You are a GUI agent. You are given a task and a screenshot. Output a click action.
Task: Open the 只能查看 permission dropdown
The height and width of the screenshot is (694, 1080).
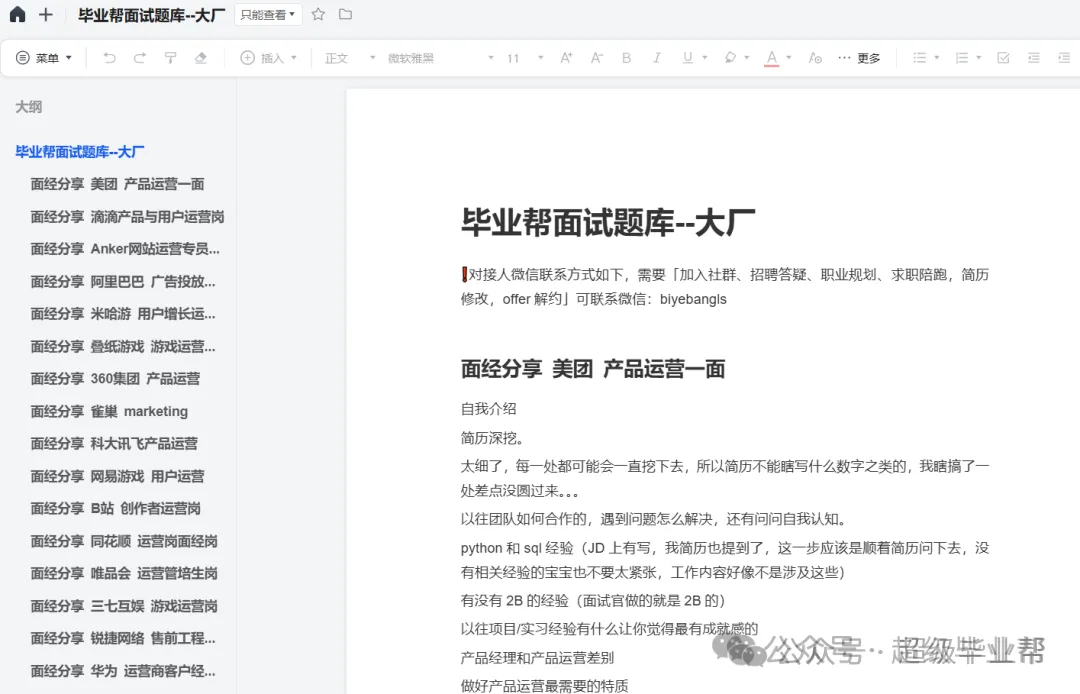coord(268,14)
